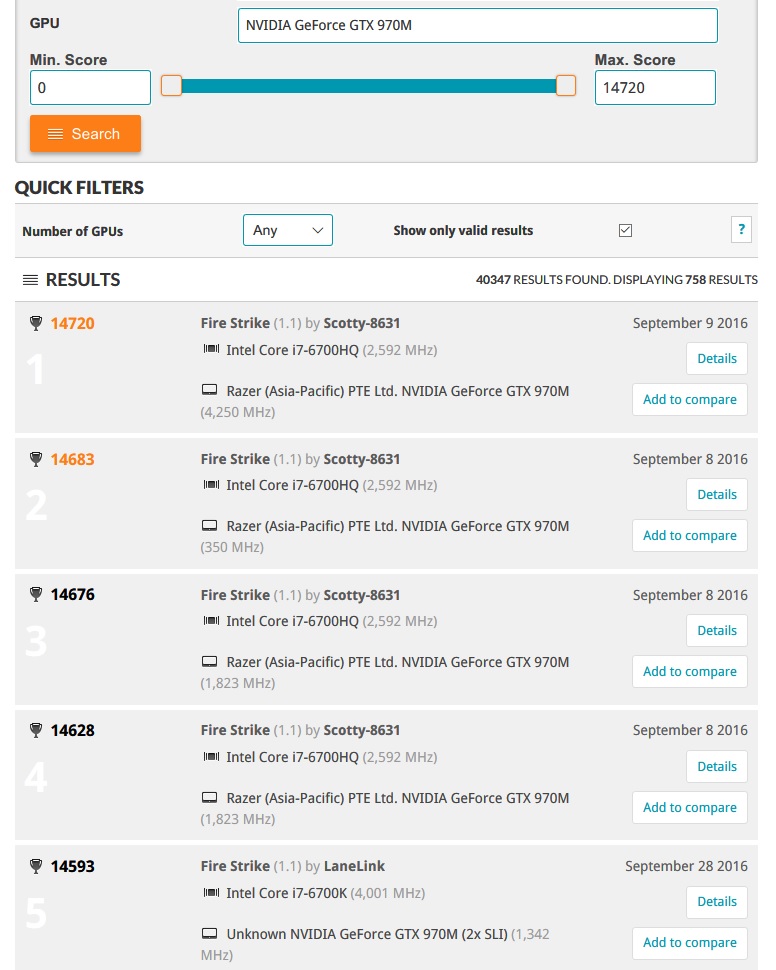Uncheck Show only valid results
This screenshot has height=970, width=776.
[x=625, y=230]
